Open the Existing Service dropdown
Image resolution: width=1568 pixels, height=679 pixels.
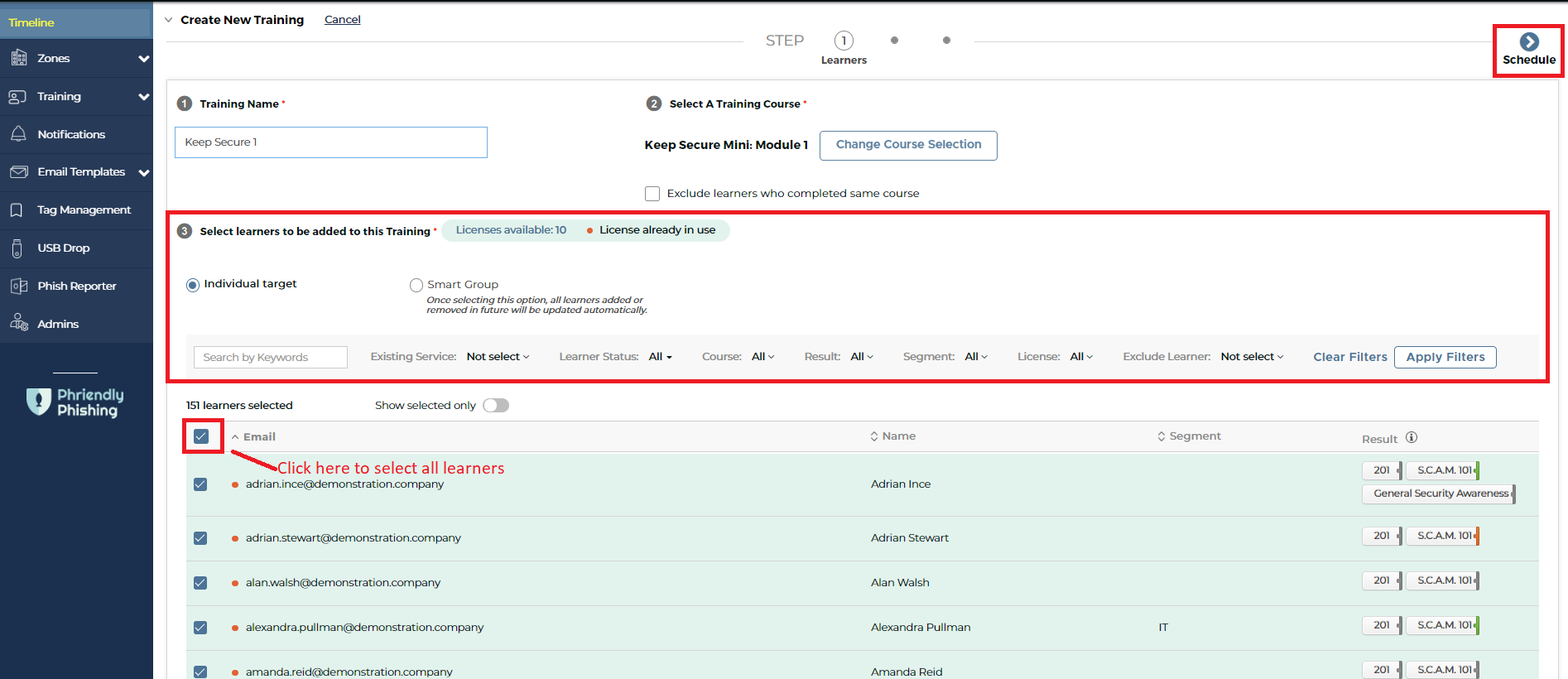coord(498,357)
